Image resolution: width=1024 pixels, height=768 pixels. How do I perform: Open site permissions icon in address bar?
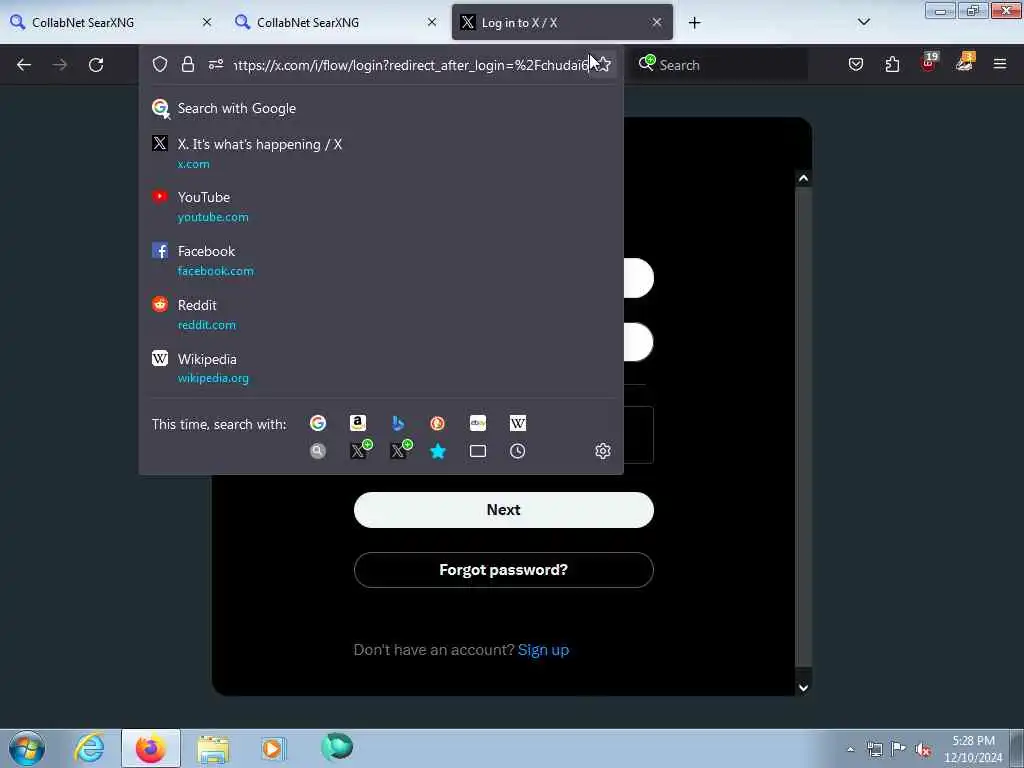[x=216, y=65]
